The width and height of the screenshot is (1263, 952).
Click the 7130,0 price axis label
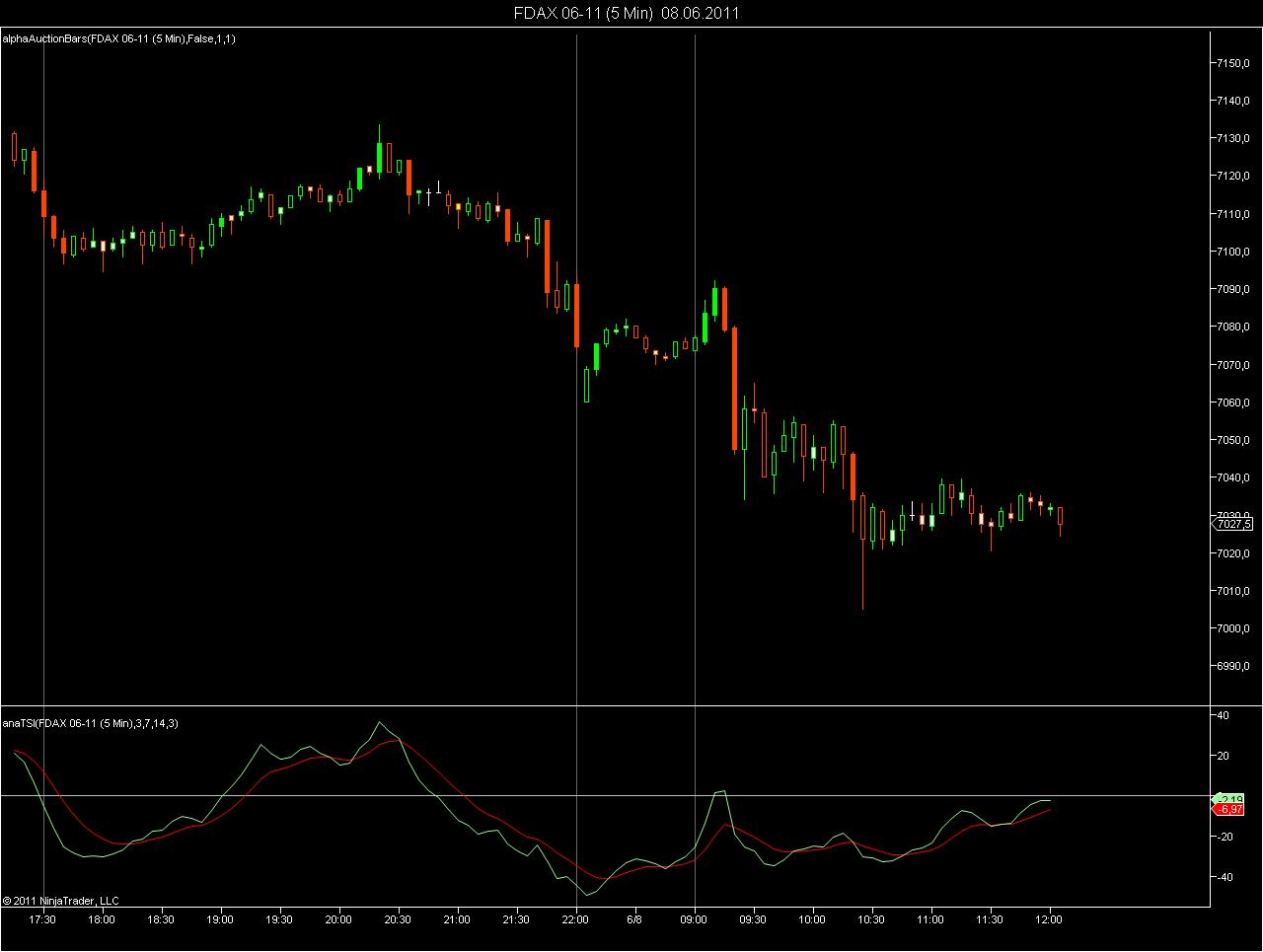click(1234, 138)
